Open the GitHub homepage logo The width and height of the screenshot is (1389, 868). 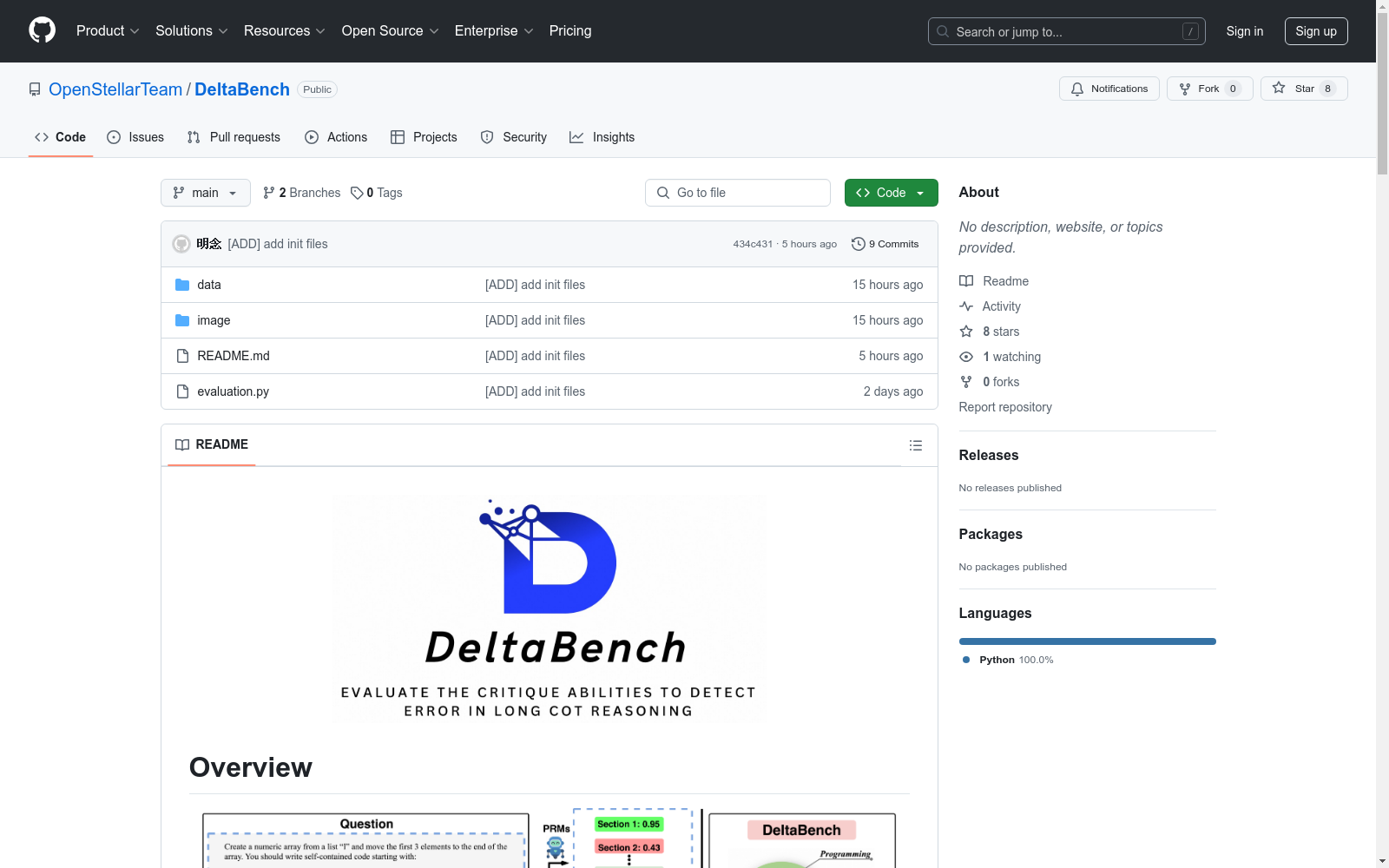pos(42,30)
